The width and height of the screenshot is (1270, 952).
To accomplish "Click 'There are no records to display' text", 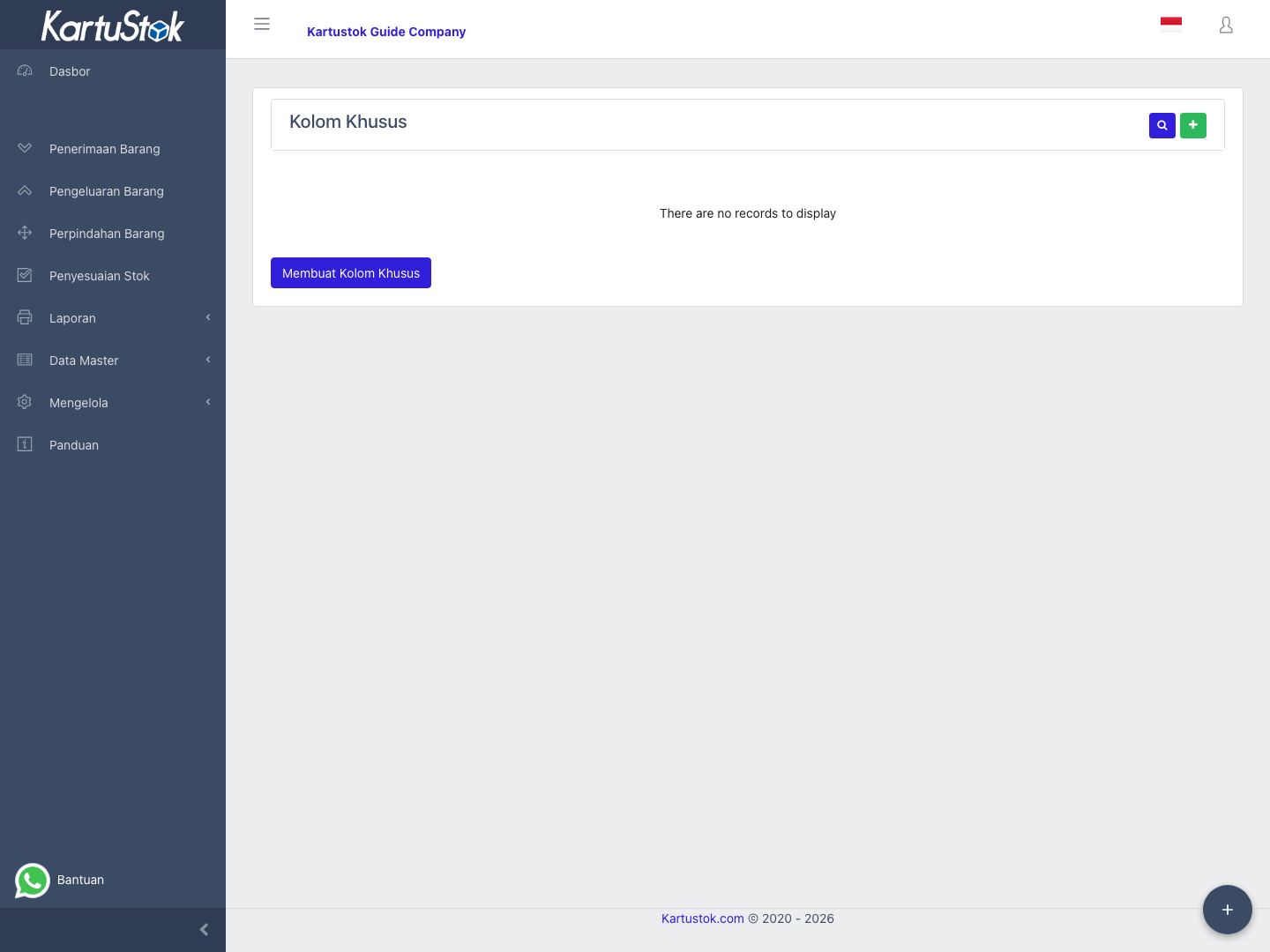I will click(748, 213).
